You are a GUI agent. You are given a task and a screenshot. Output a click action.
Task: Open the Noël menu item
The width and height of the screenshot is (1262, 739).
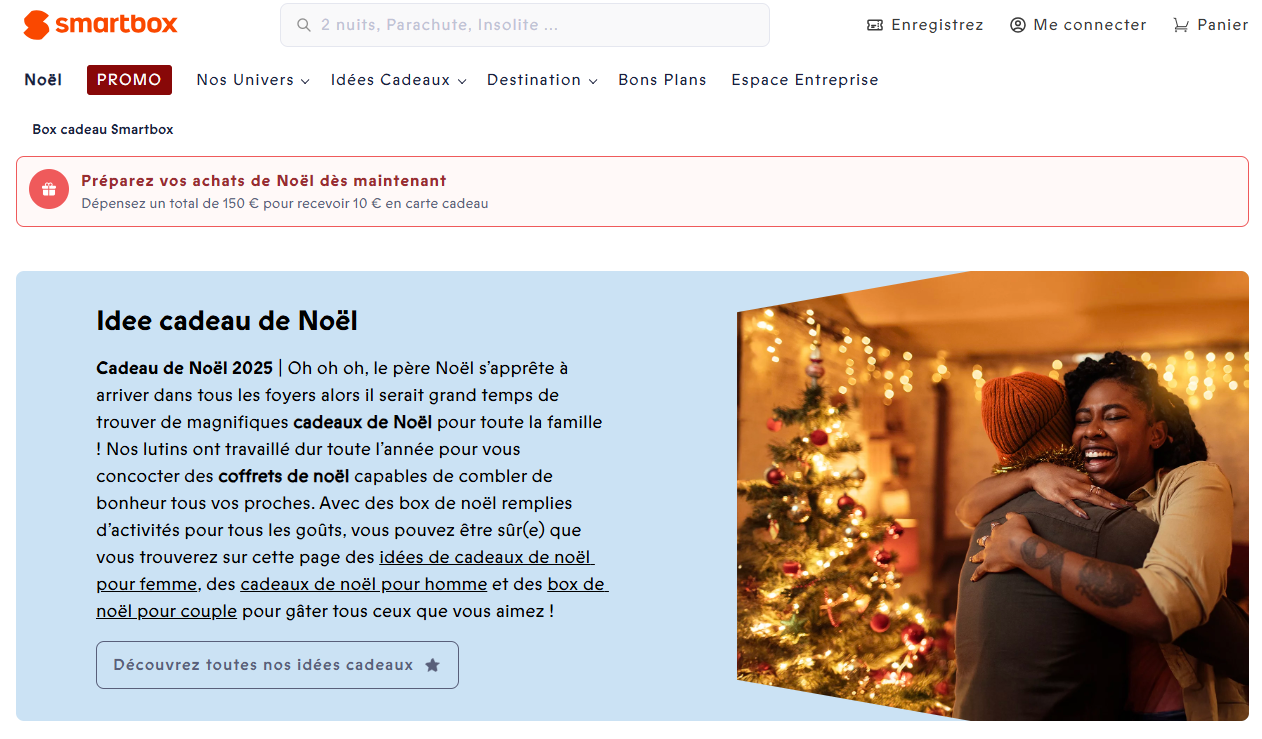point(43,80)
